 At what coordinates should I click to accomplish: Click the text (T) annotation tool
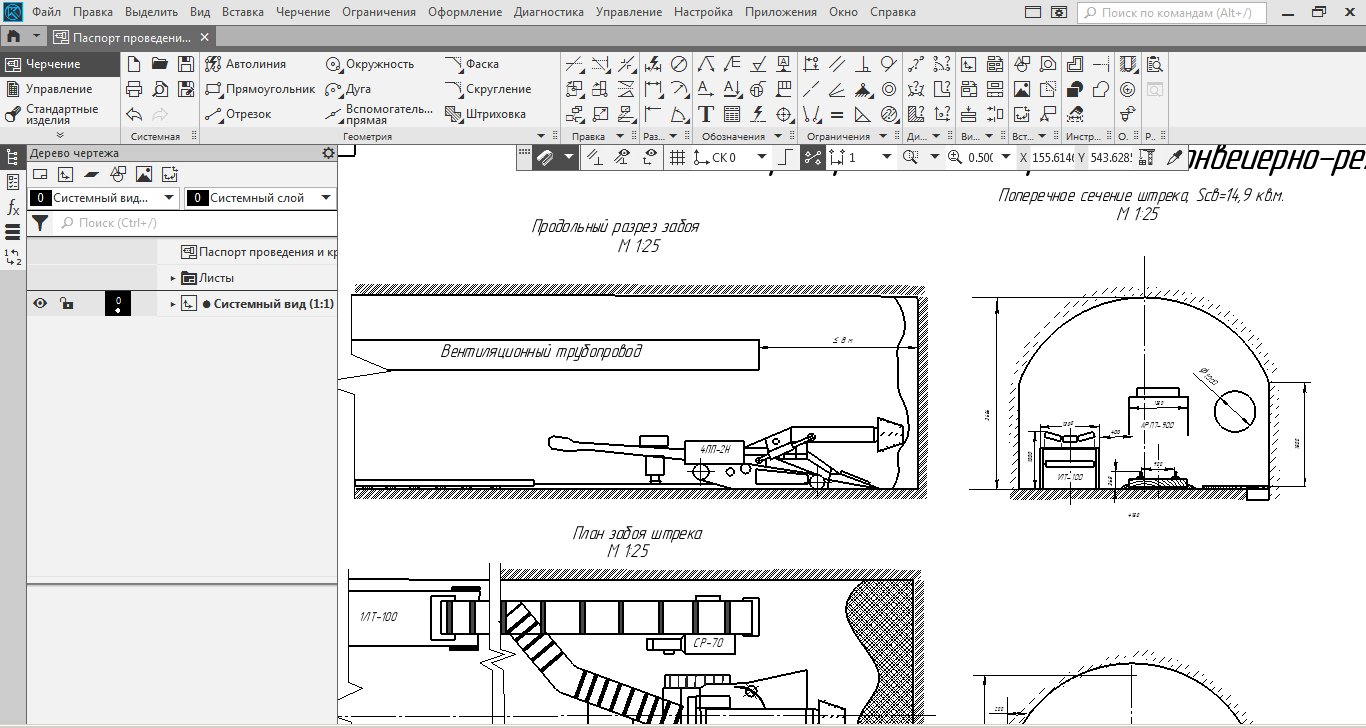pos(706,114)
